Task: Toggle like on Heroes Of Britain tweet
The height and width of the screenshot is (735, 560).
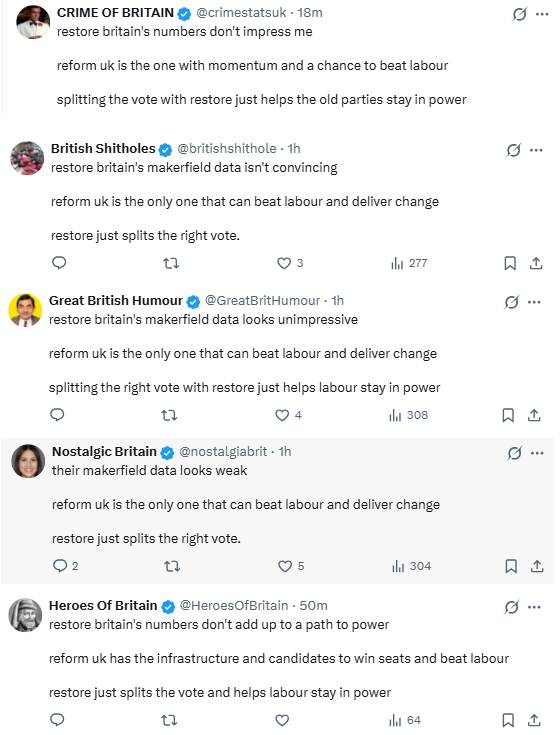Action: [282, 720]
